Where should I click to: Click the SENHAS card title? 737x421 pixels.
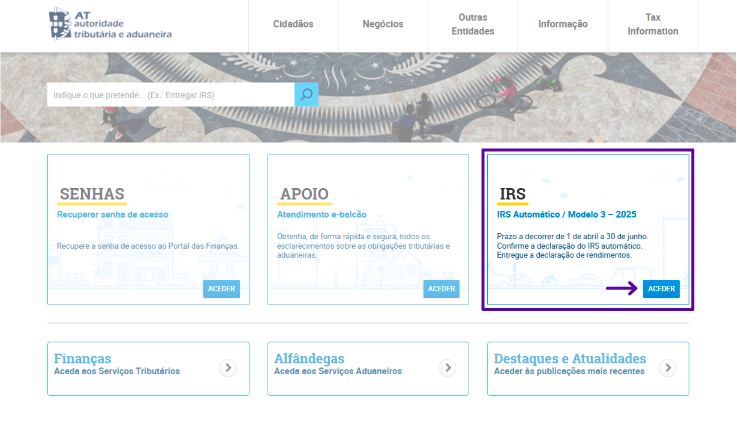(x=92, y=194)
